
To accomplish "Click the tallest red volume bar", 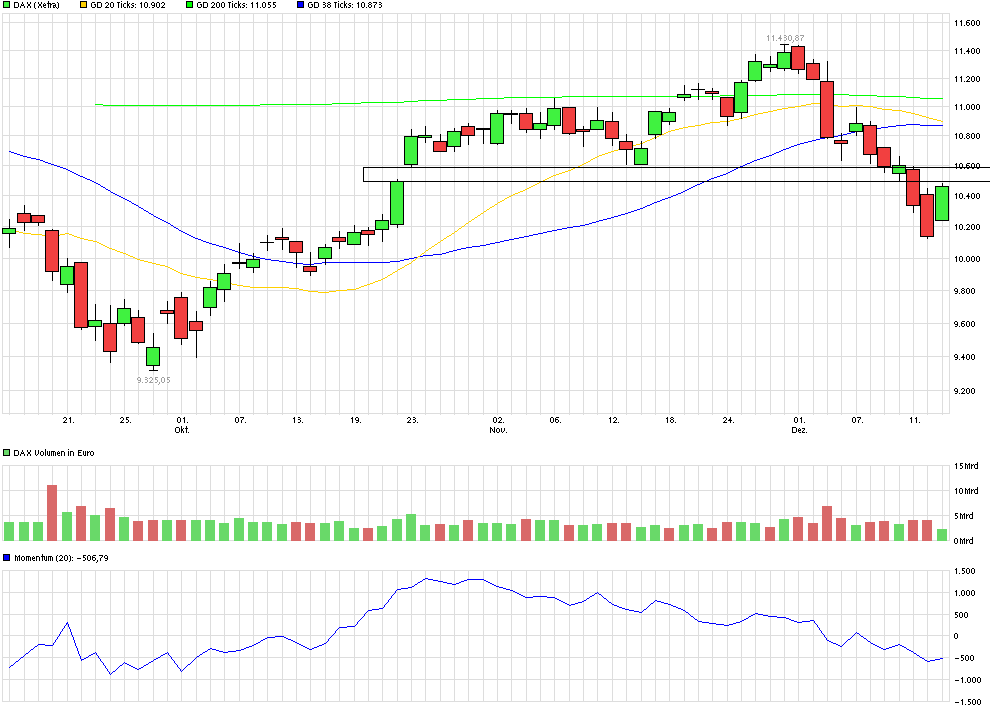I will point(52,513).
